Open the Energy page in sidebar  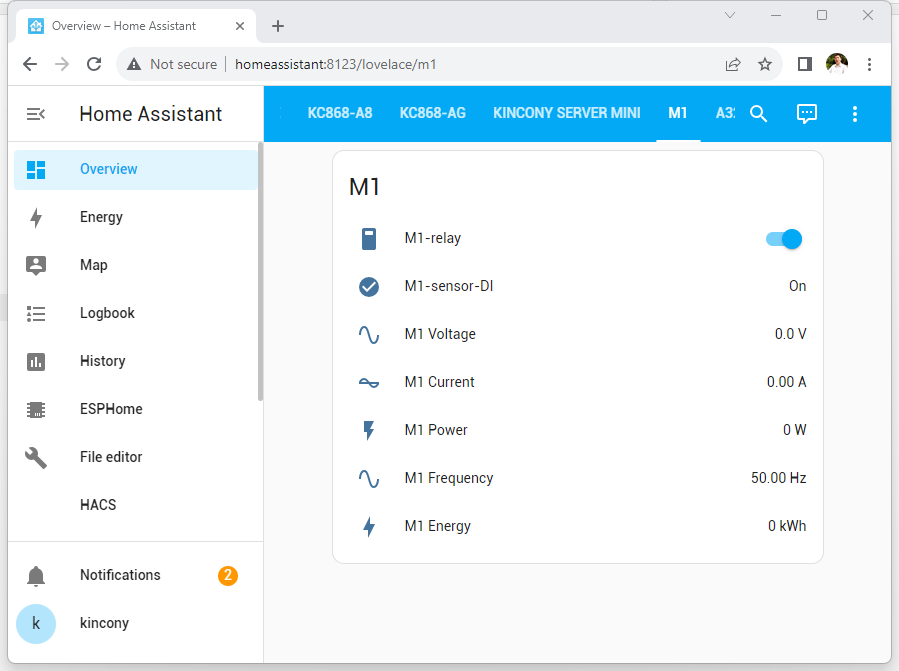[101, 217]
